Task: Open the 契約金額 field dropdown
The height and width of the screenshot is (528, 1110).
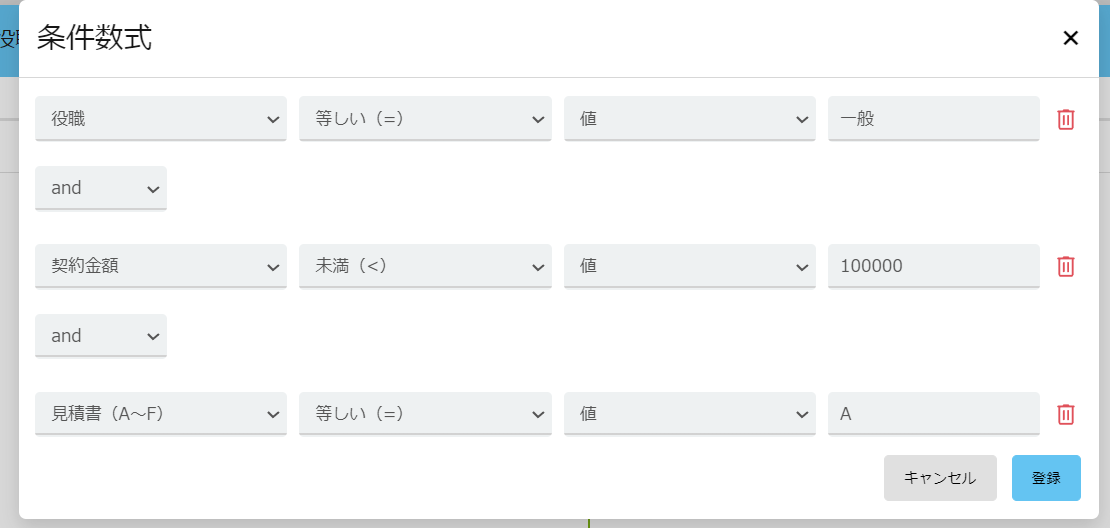Action: coord(160,266)
